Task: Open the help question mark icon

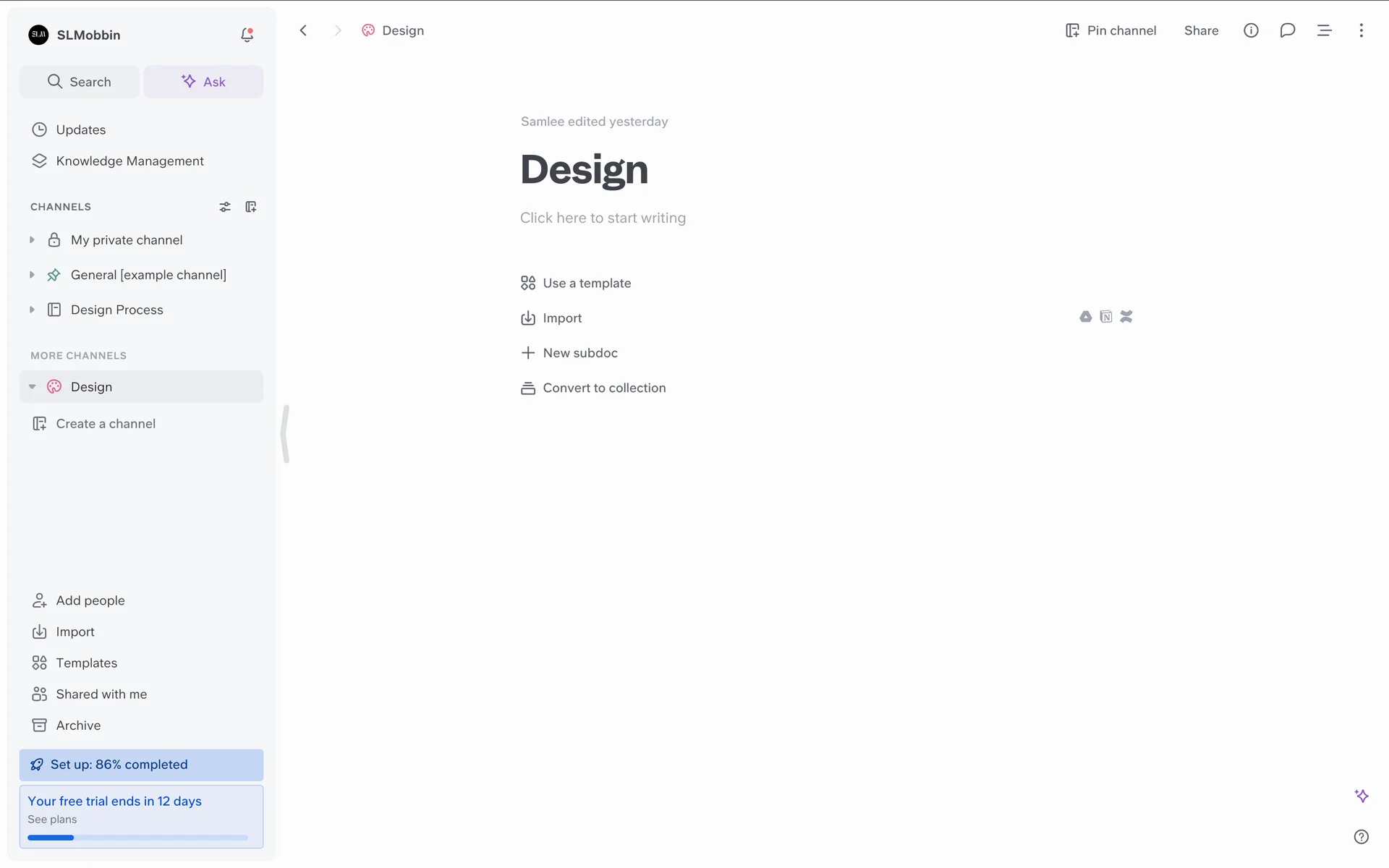Action: click(1361, 837)
